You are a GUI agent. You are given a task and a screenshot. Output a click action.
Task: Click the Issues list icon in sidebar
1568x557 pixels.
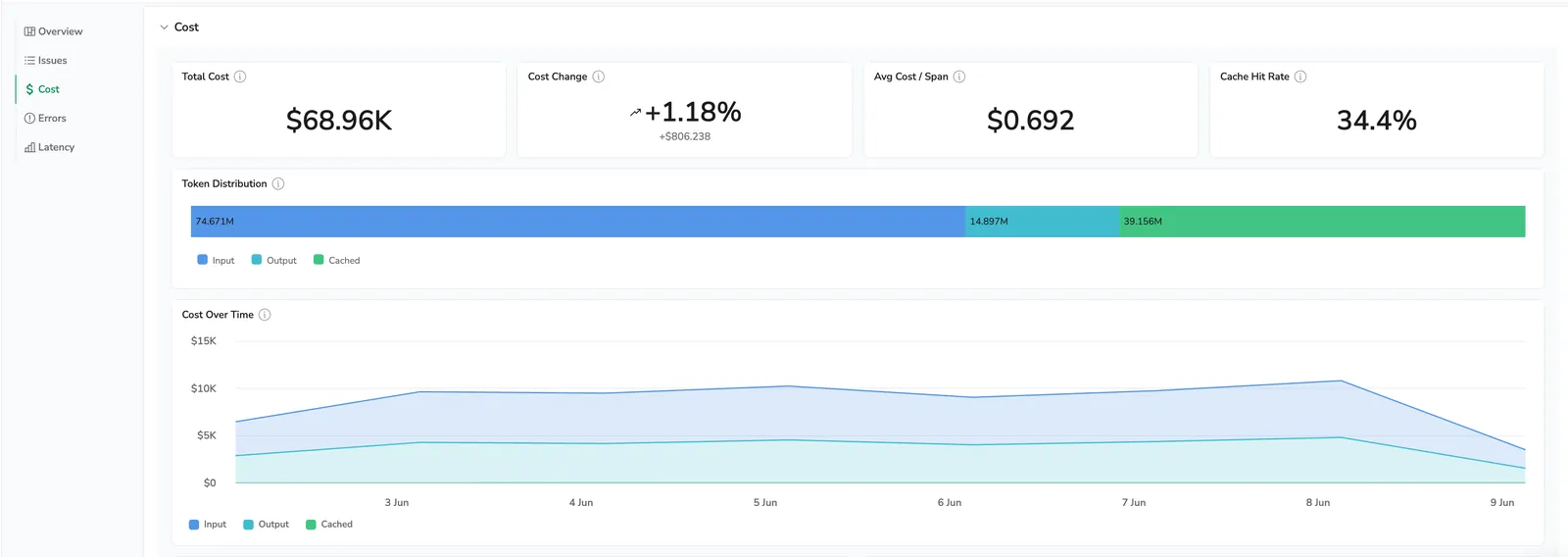29,61
